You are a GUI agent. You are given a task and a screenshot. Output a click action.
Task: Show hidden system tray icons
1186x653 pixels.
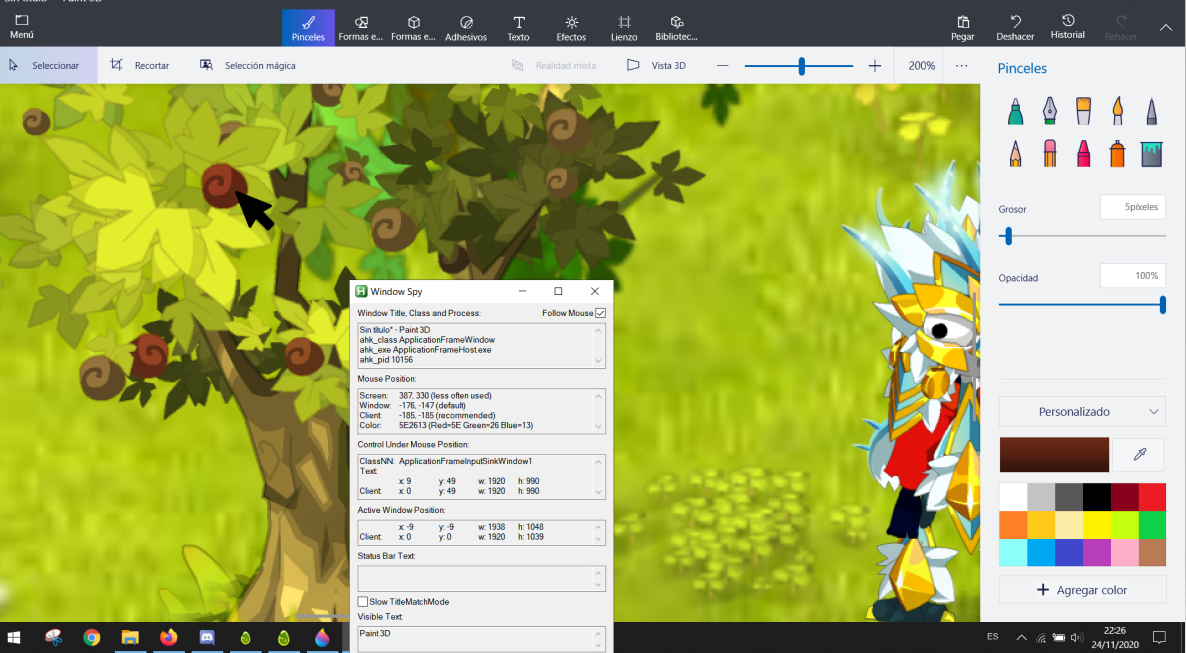(1021, 637)
